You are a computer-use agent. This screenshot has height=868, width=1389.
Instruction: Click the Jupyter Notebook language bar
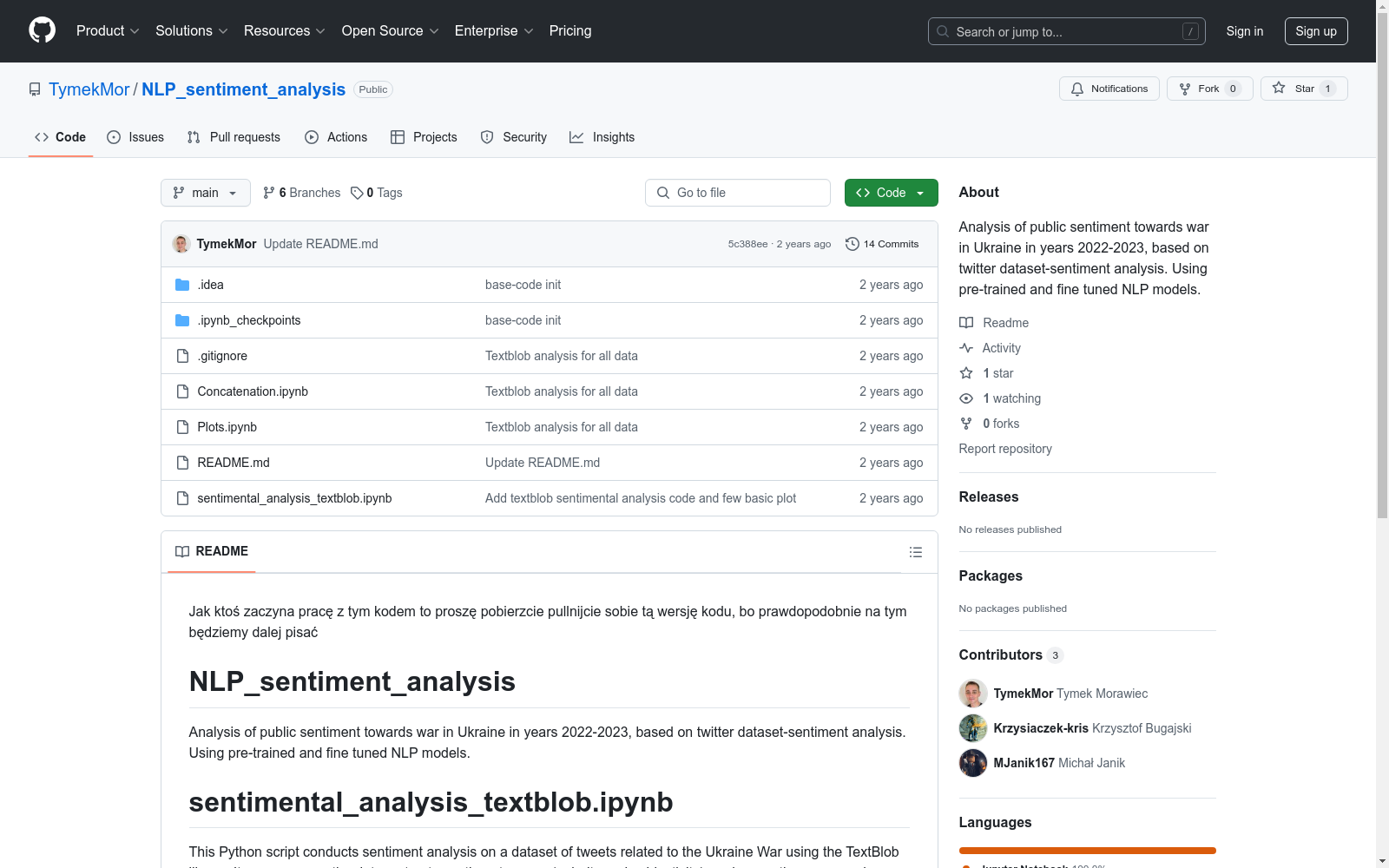pos(1087,850)
